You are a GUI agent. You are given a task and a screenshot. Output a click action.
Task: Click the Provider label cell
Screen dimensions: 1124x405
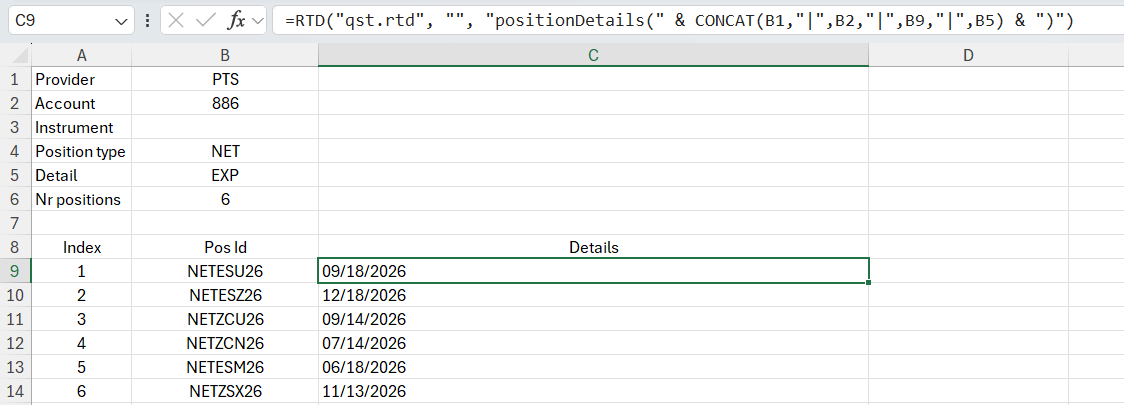82,80
